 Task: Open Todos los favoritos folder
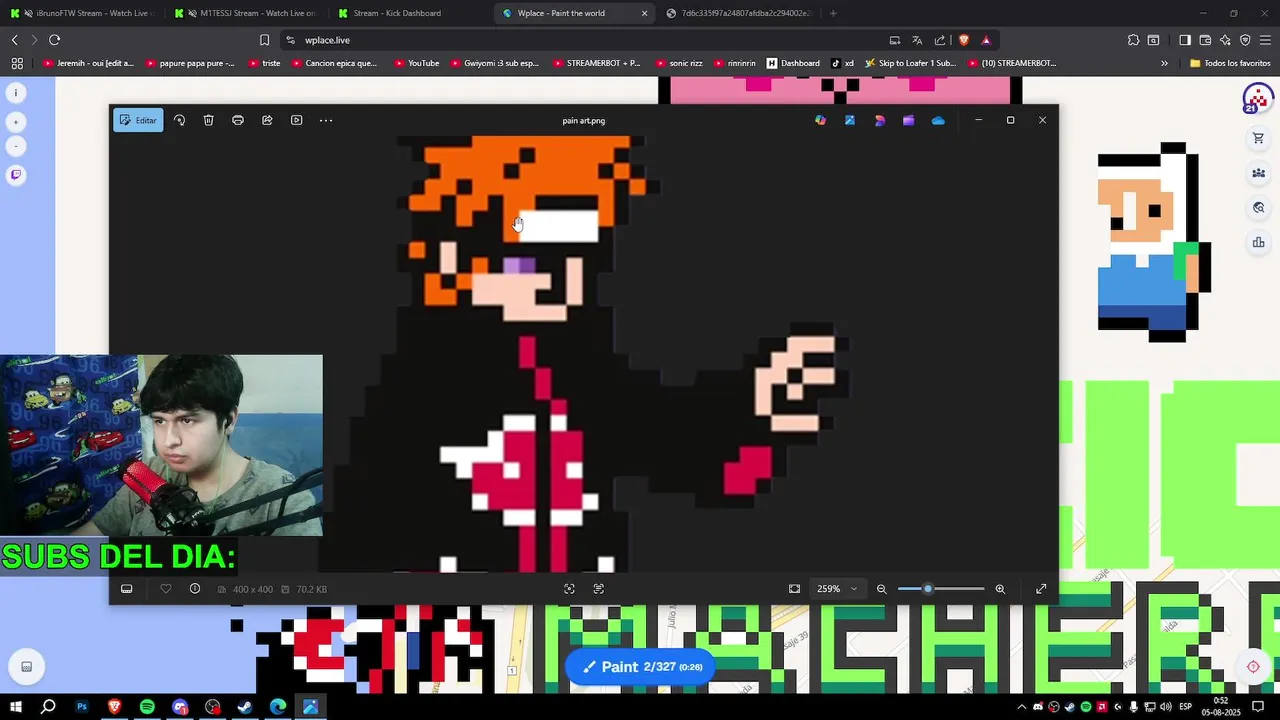point(1230,63)
